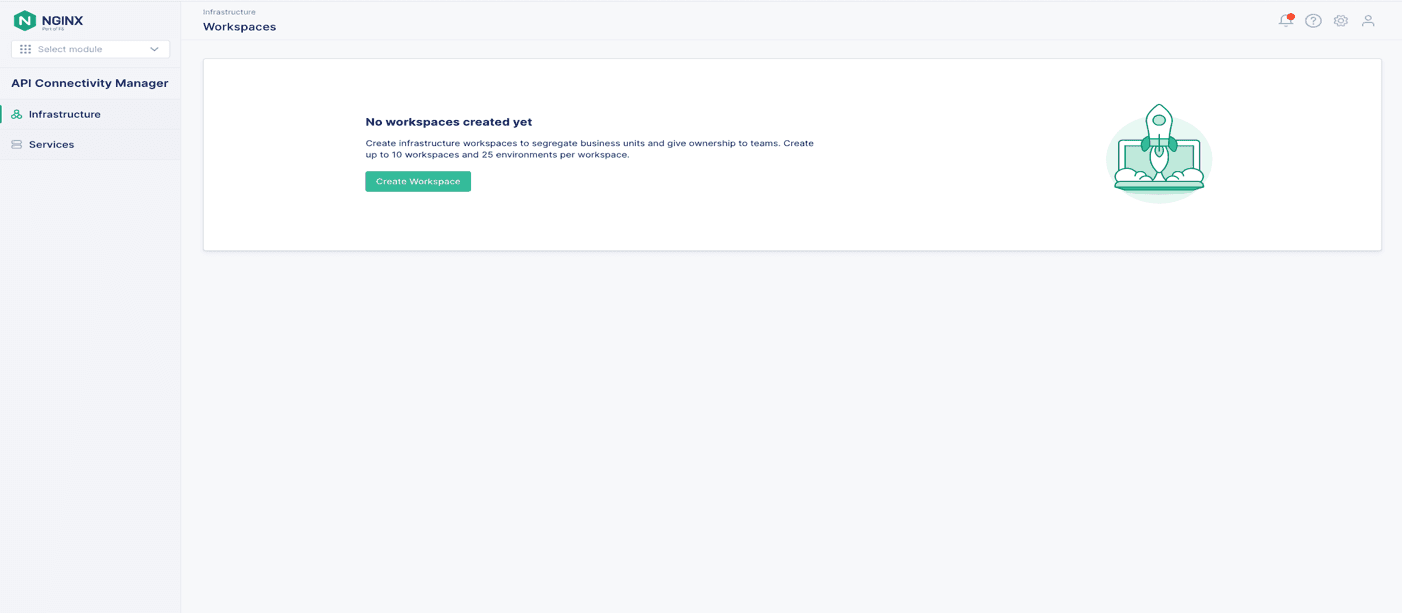The height and width of the screenshot is (613, 1402).
Task: Click the 'Select module' placeholder text
Action: (70, 49)
